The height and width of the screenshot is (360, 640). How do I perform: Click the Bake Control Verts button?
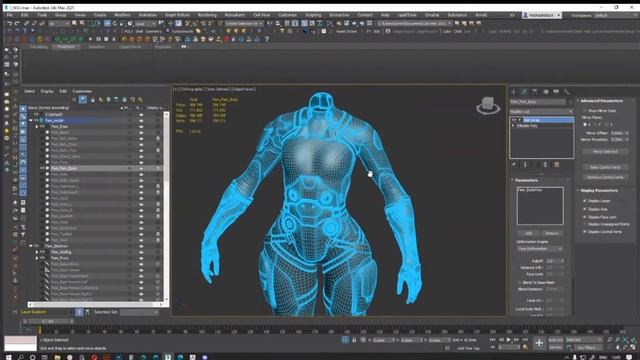[605, 167]
